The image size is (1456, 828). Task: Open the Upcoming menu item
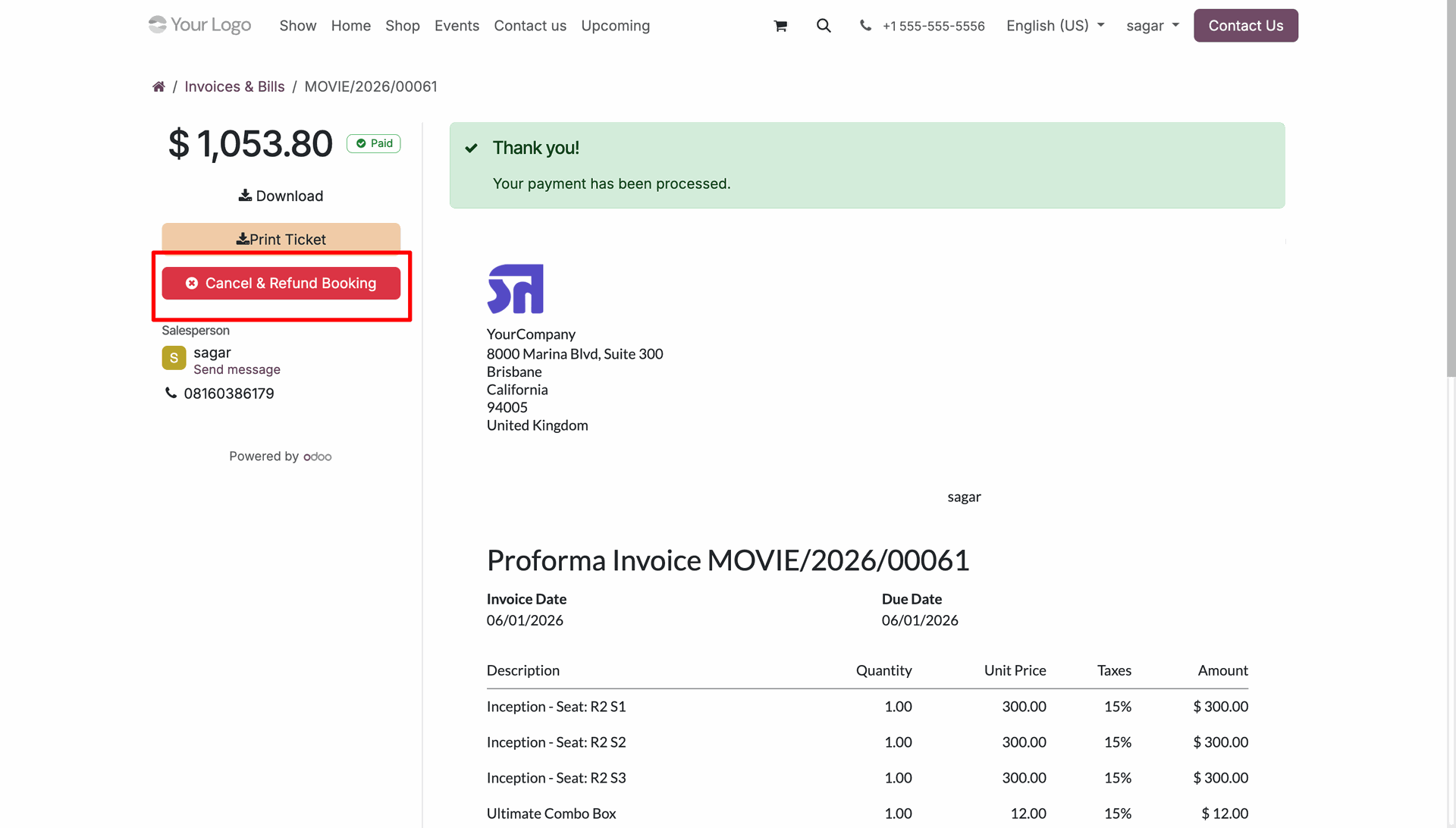point(615,26)
